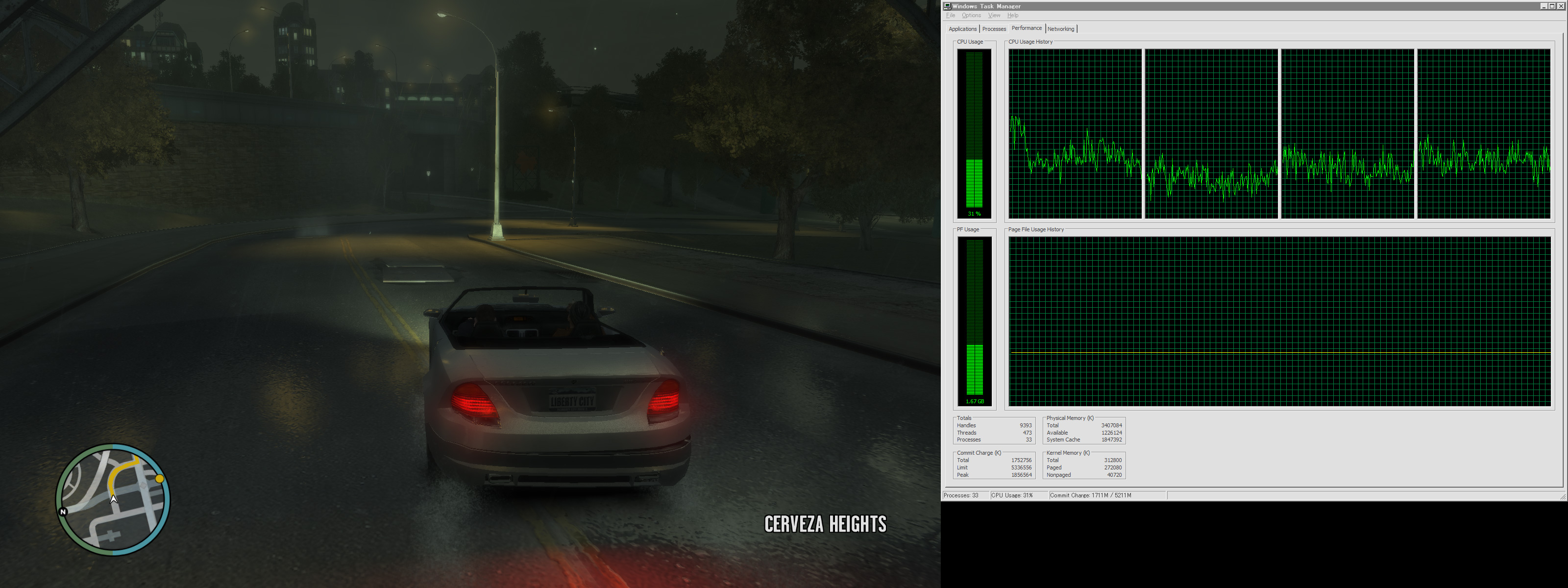Click 'CERVEZA HEIGHTS' area name in game

click(x=825, y=524)
